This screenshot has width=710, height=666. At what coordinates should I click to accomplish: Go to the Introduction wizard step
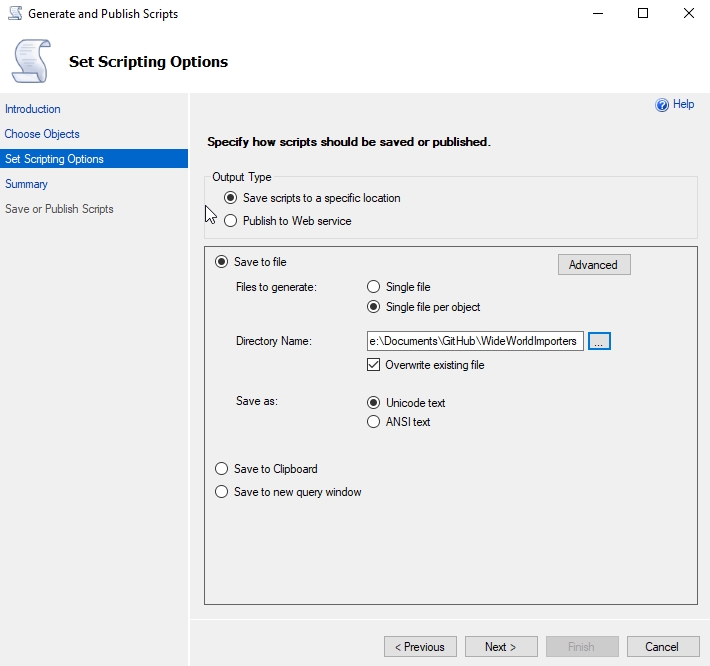pos(33,109)
